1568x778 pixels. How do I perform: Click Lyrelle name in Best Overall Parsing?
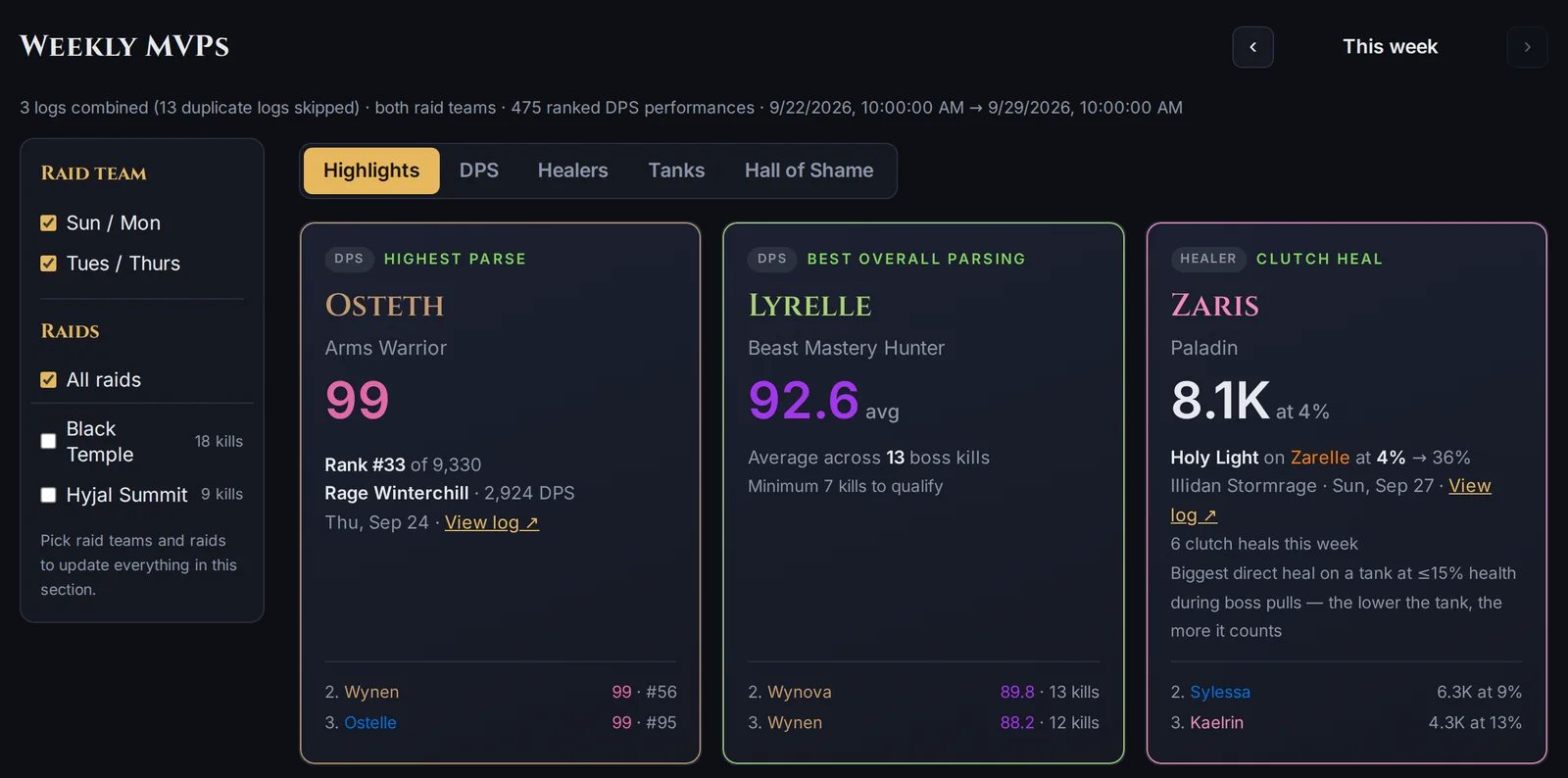coord(809,306)
